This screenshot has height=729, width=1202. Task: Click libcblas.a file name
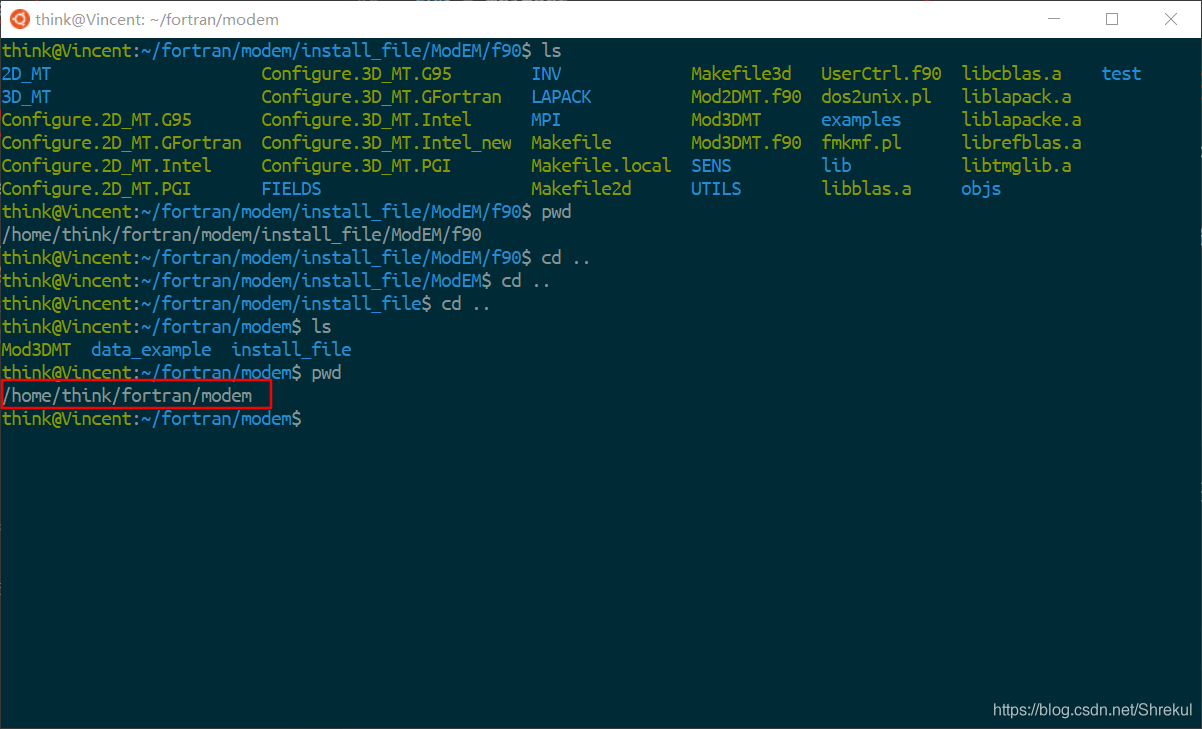(x=1011, y=73)
